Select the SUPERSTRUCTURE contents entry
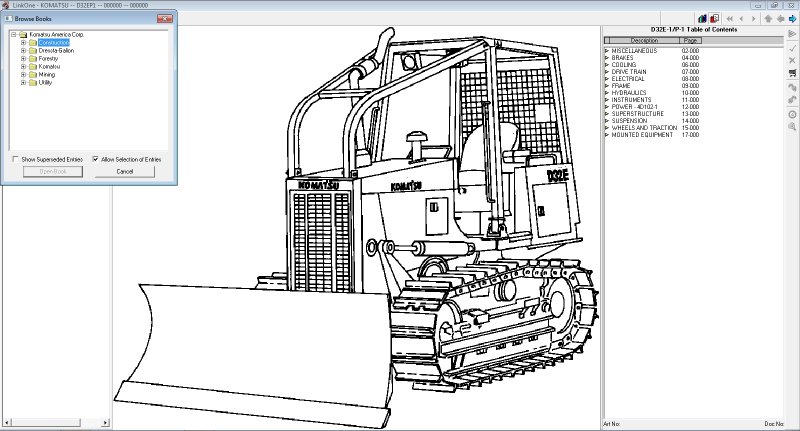Screen dimensions: 800x431 pyautogui.click(x=638, y=114)
